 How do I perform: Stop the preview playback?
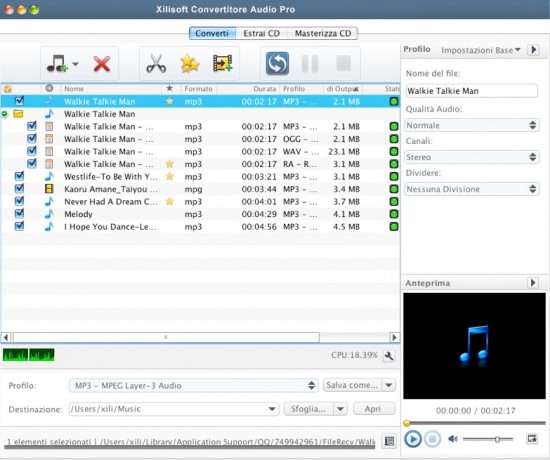432,439
